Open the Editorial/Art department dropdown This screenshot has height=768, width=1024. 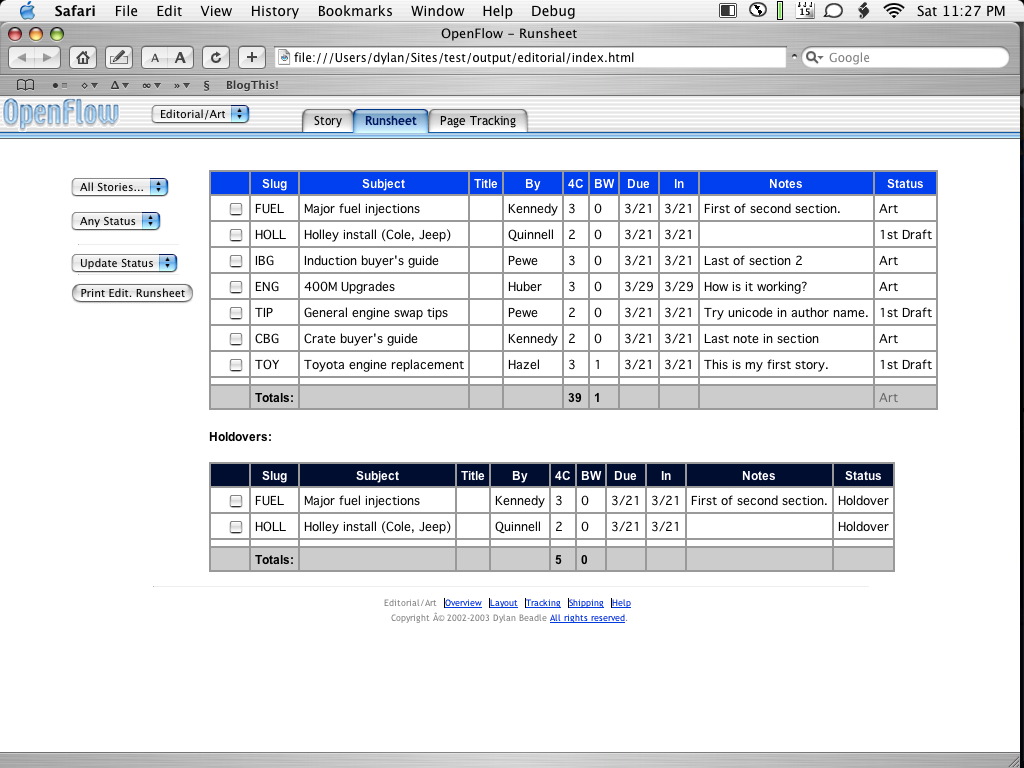click(x=200, y=114)
